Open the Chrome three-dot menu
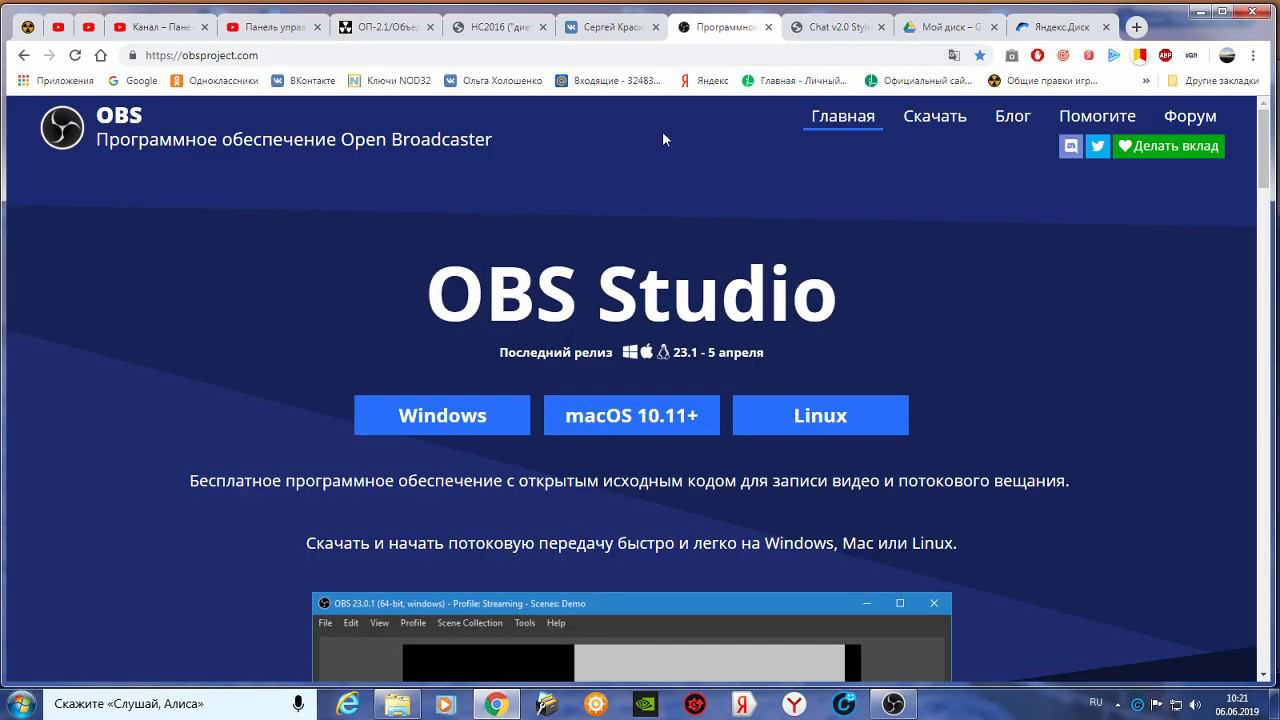The width and height of the screenshot is (1280, 720). click(x=1253, y=55)
